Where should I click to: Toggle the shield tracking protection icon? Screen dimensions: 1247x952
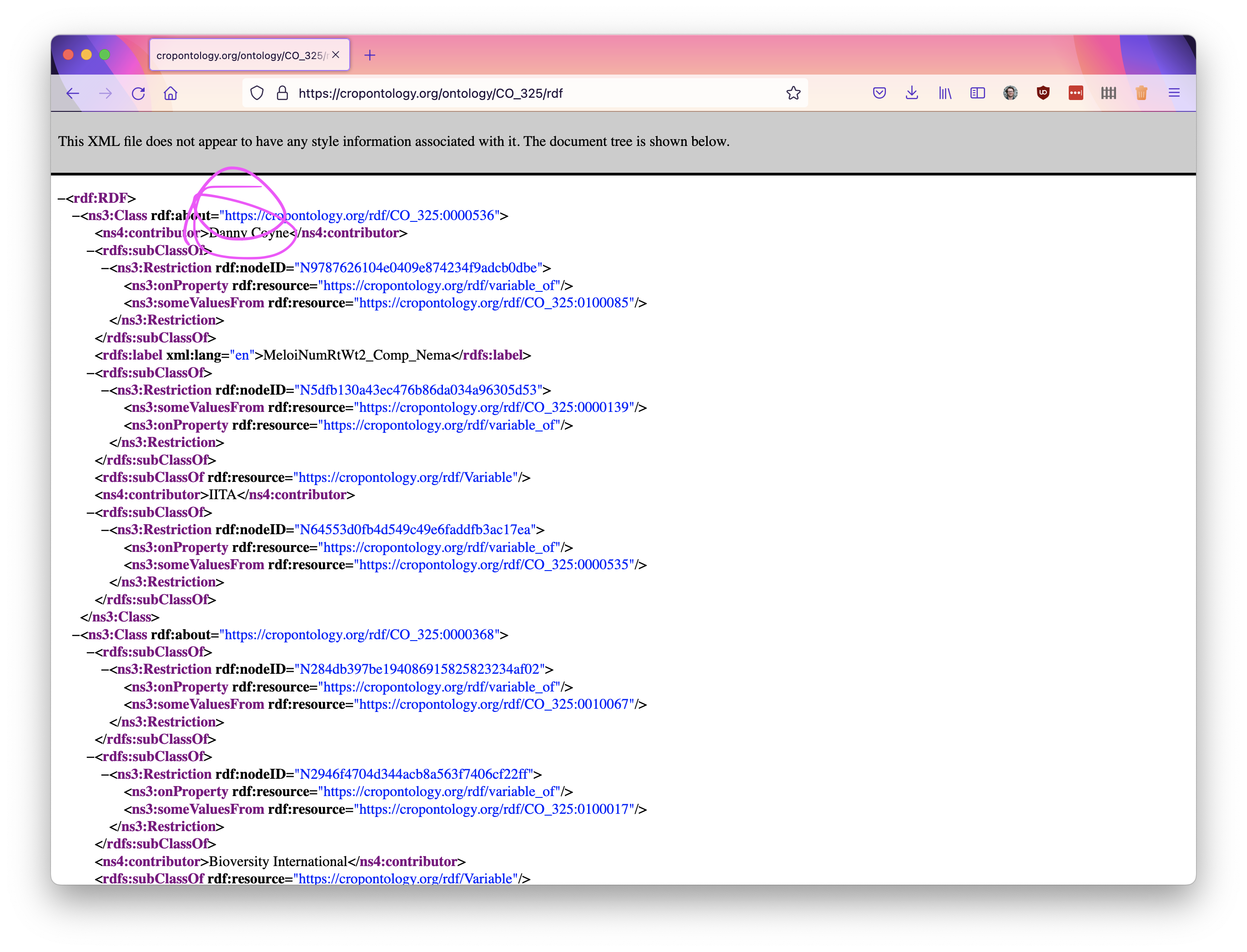[x=257, y=93]
